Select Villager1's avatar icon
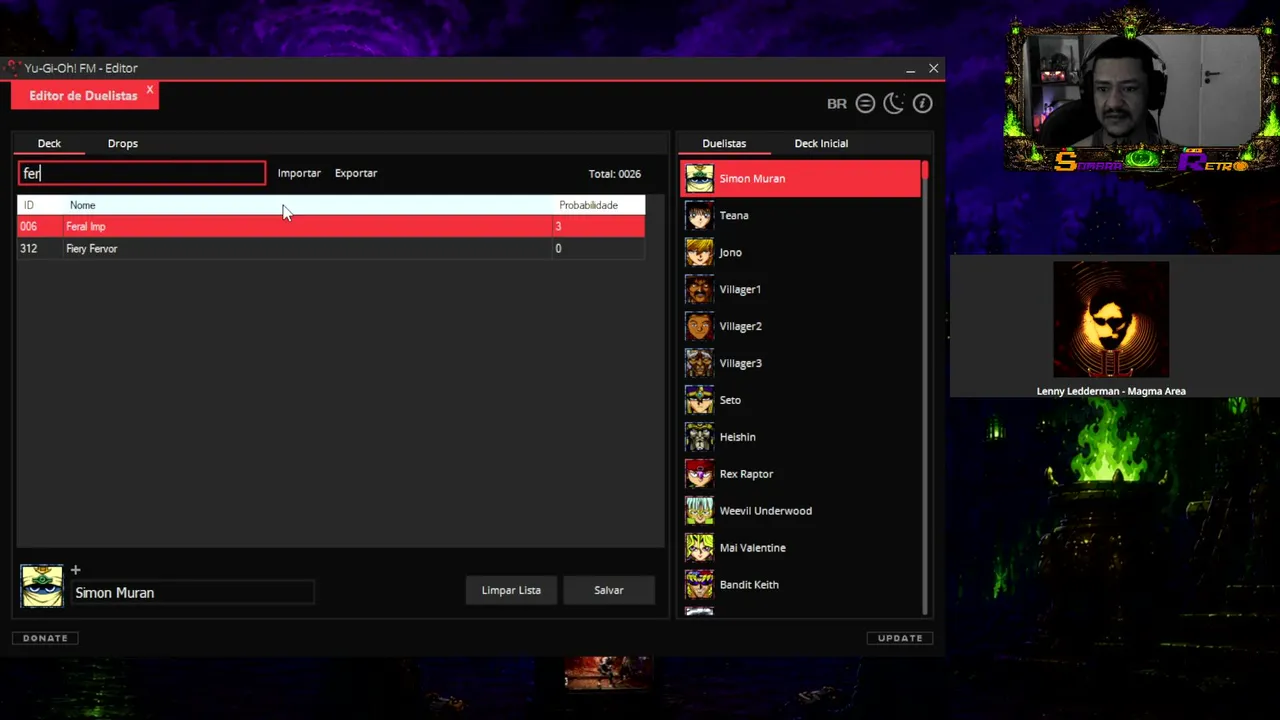 pyautogui.click(x=699, y=290)
